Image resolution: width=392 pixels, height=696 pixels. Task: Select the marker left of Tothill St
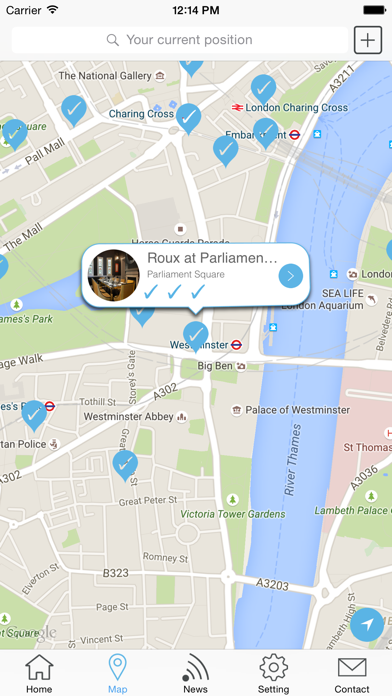click(34, 415)
